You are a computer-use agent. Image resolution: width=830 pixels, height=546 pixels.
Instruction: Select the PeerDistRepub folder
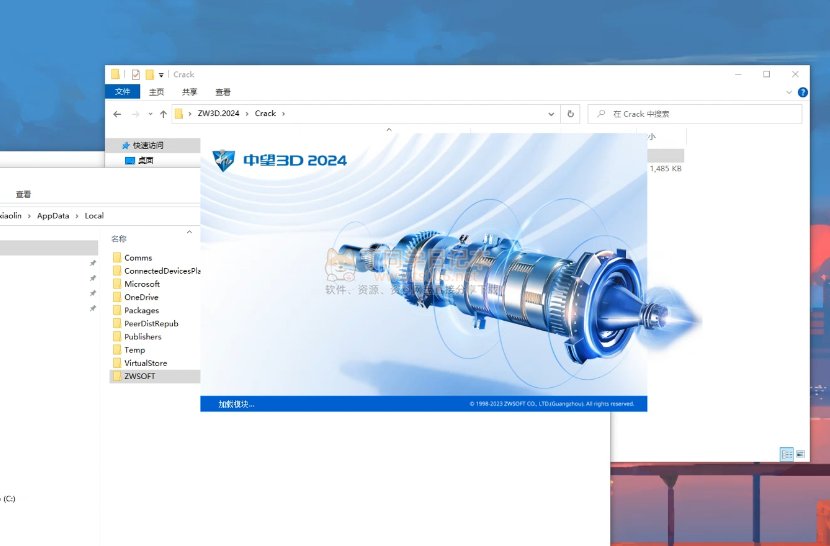pyautogui.click(x=151, y=324)
